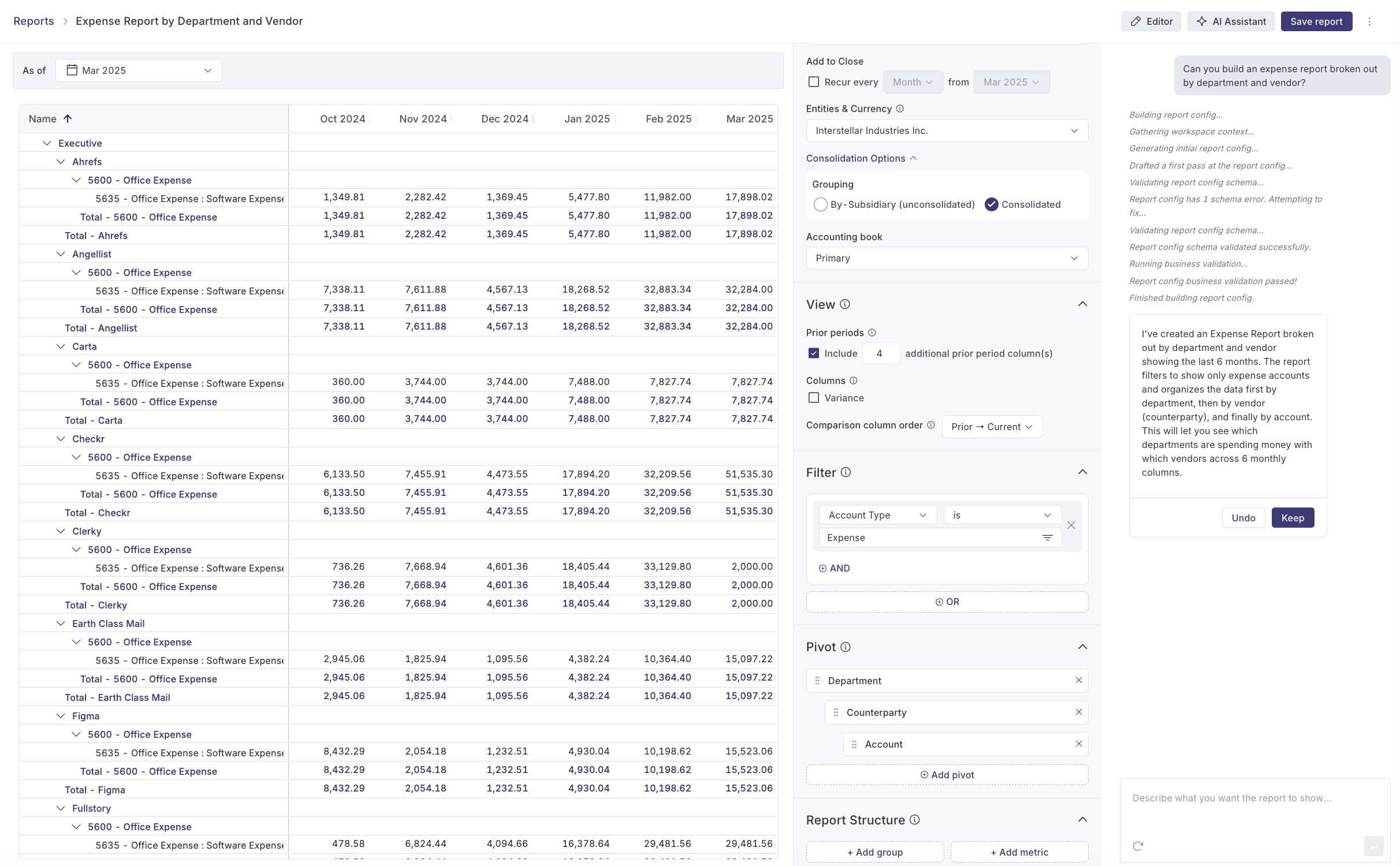Switch to the Editor panel
This screenshot has width=1400, height=866.
[x=1151, y=21]
